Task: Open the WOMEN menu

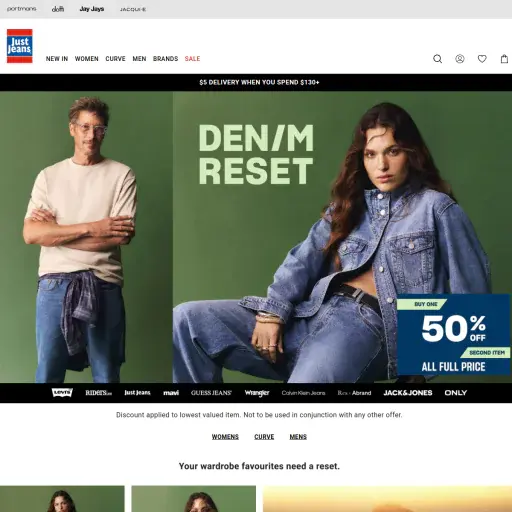Action: pos(87,59)
